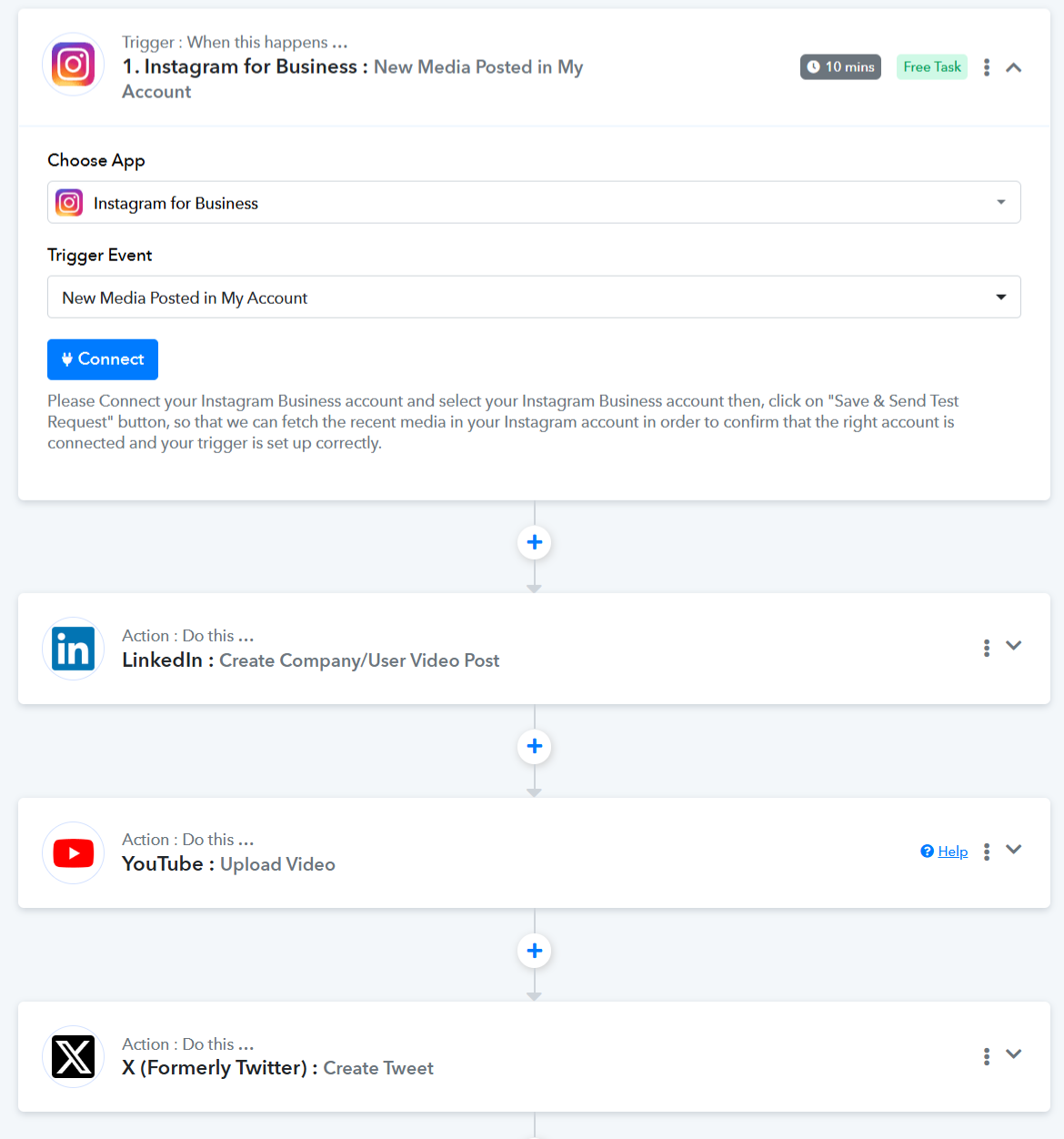Click the 'X (Formerly Twitter) : Create Tweet' title
Viewport: 1064px width, 1139px height.
(277, 1068)
